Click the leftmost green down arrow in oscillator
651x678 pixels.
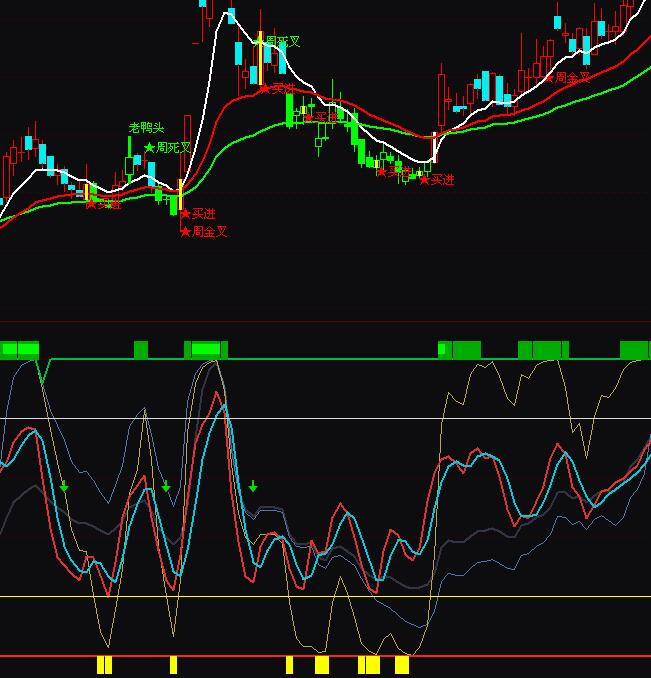(64, 487)
